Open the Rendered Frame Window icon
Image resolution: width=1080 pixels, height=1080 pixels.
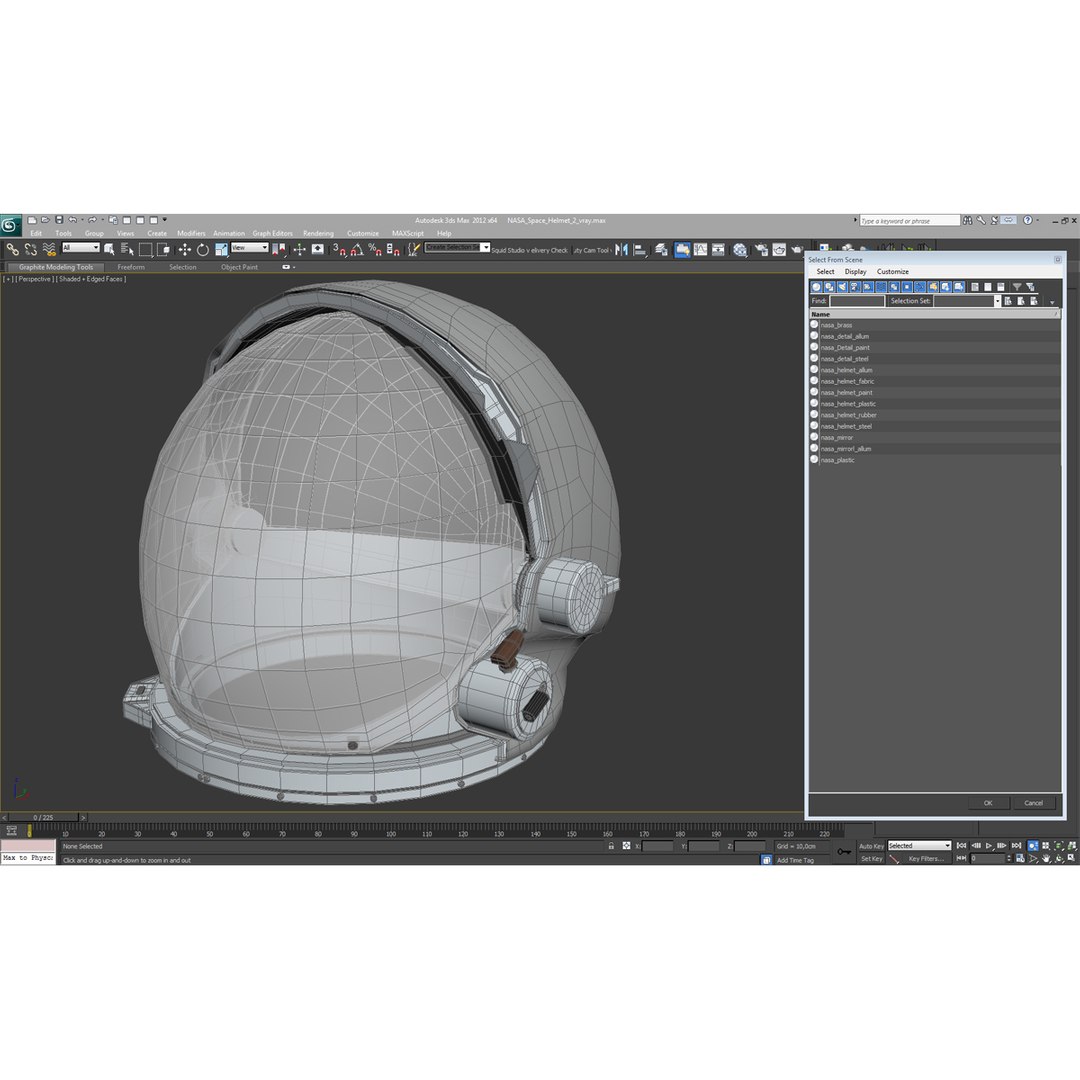coord(779,249)
